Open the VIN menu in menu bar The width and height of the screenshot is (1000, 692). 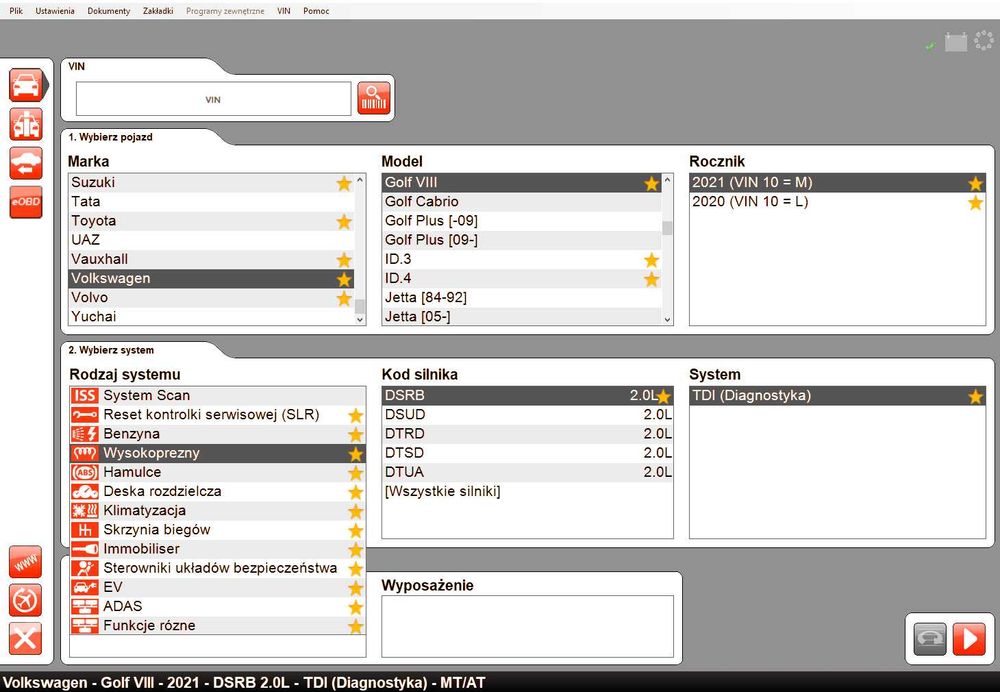[x=284, y=11]
